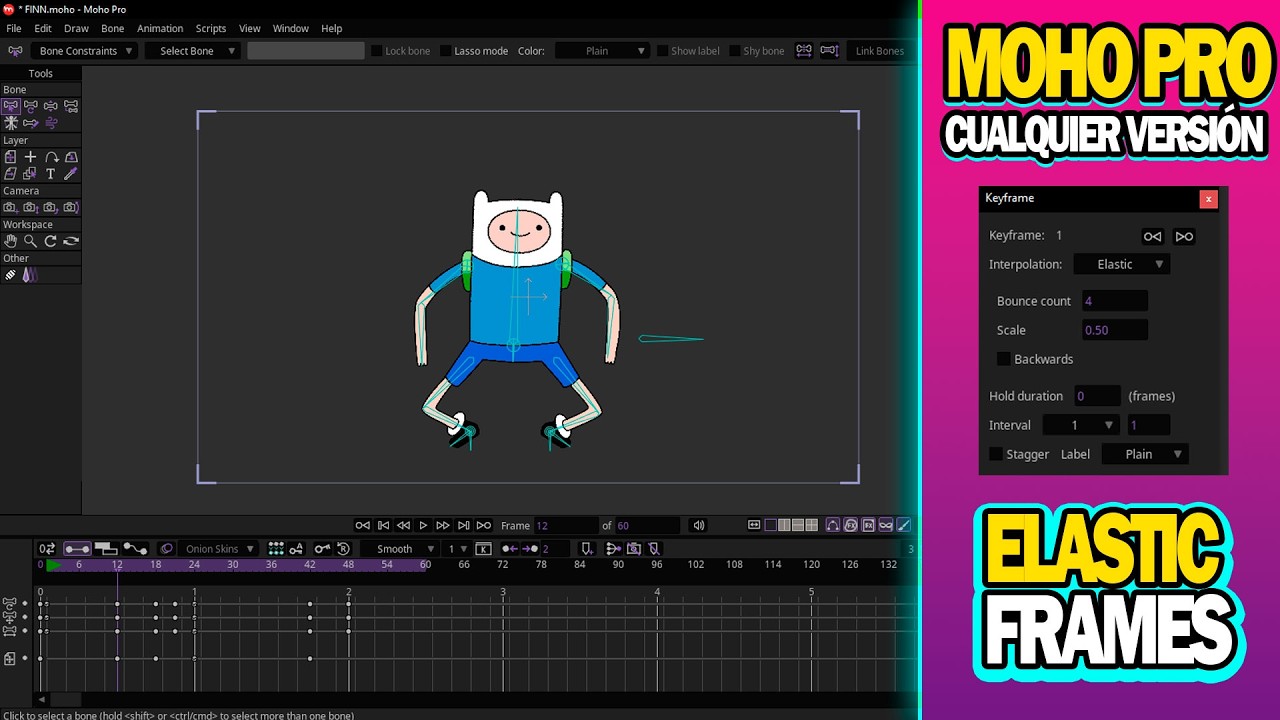Image resolution: width=1280 pixels, height=720 pixels.
Task: Select the Add Bone tool
Action: [50, 105]
